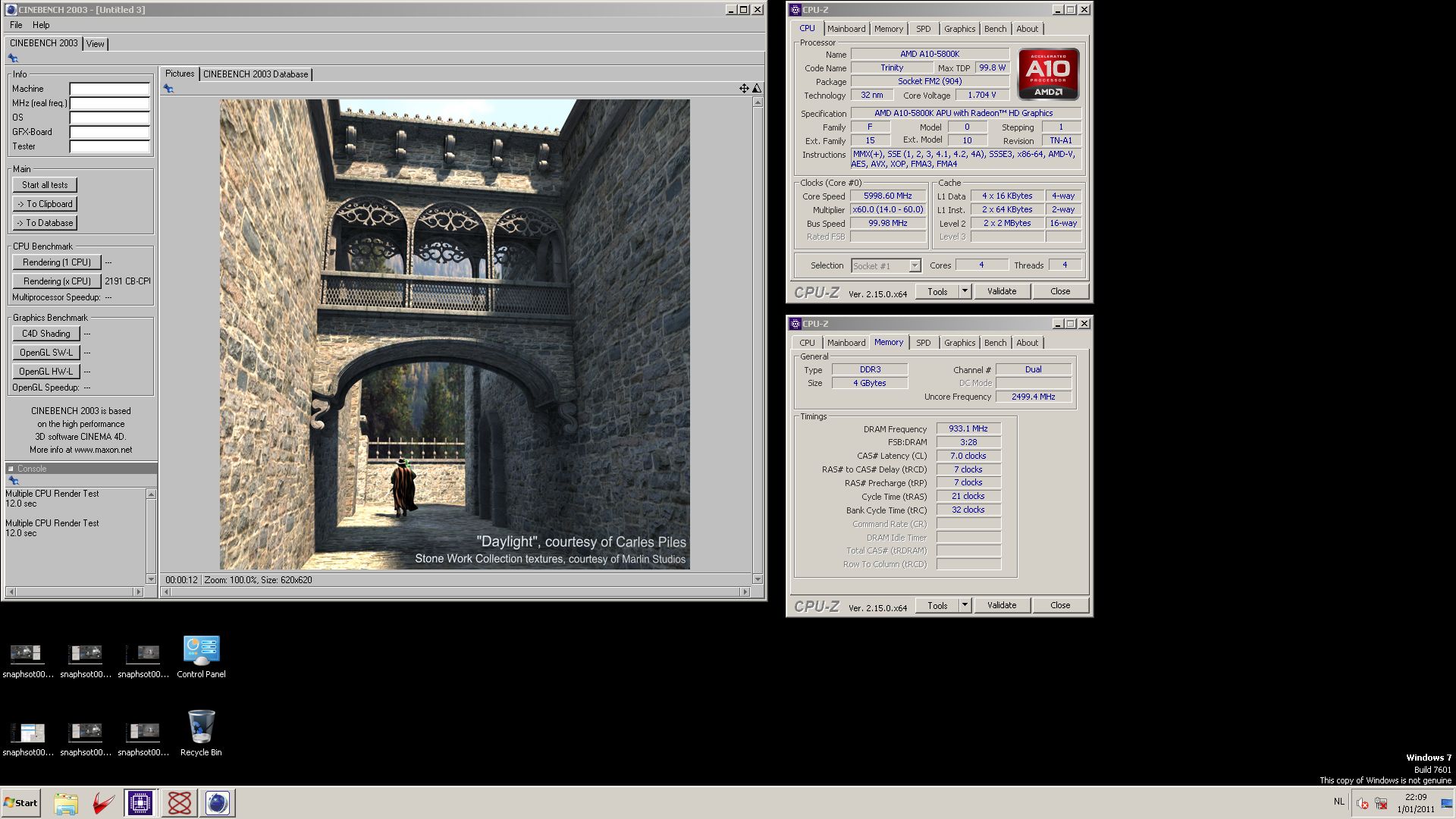Open the Start menu
Screen dimensions: 1456x819
click(20, 803)
